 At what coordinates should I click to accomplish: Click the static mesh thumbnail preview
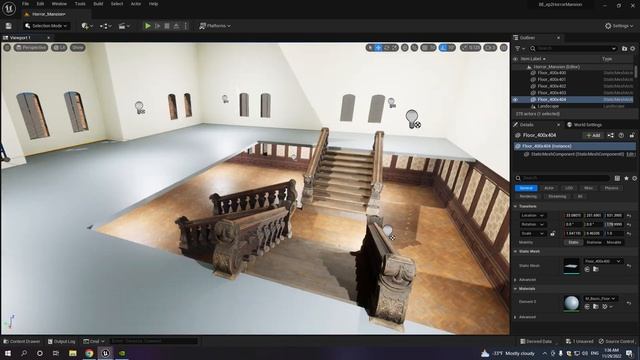pyautogui.click(x=571, y=266)
